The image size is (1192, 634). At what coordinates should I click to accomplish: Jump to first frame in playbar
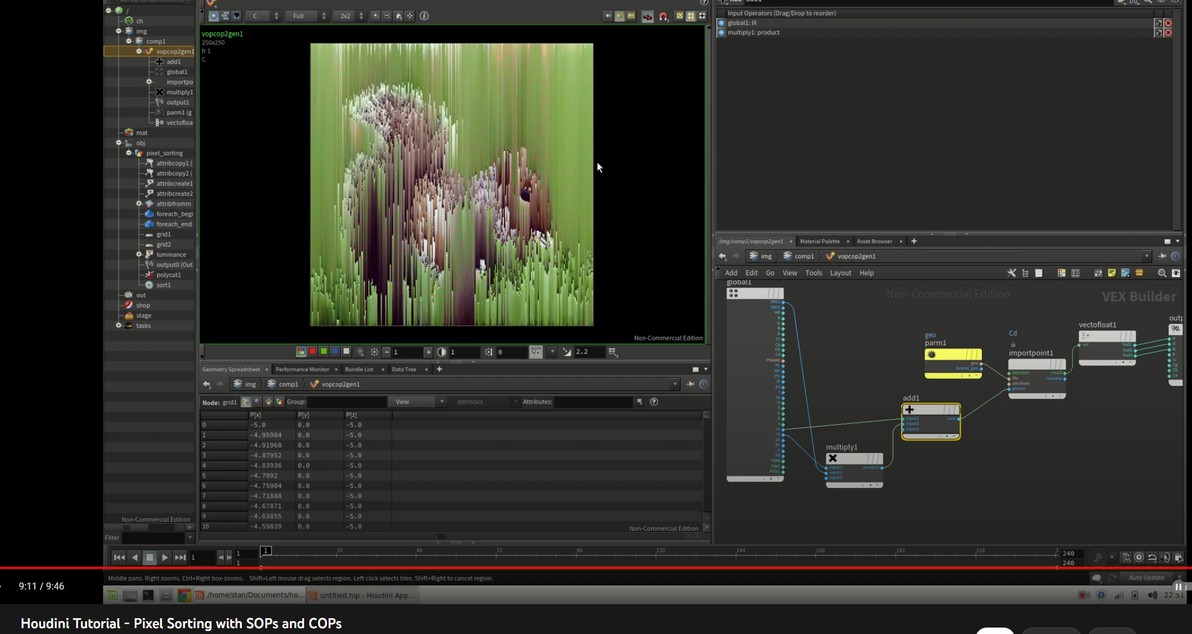tap(119, 557)
